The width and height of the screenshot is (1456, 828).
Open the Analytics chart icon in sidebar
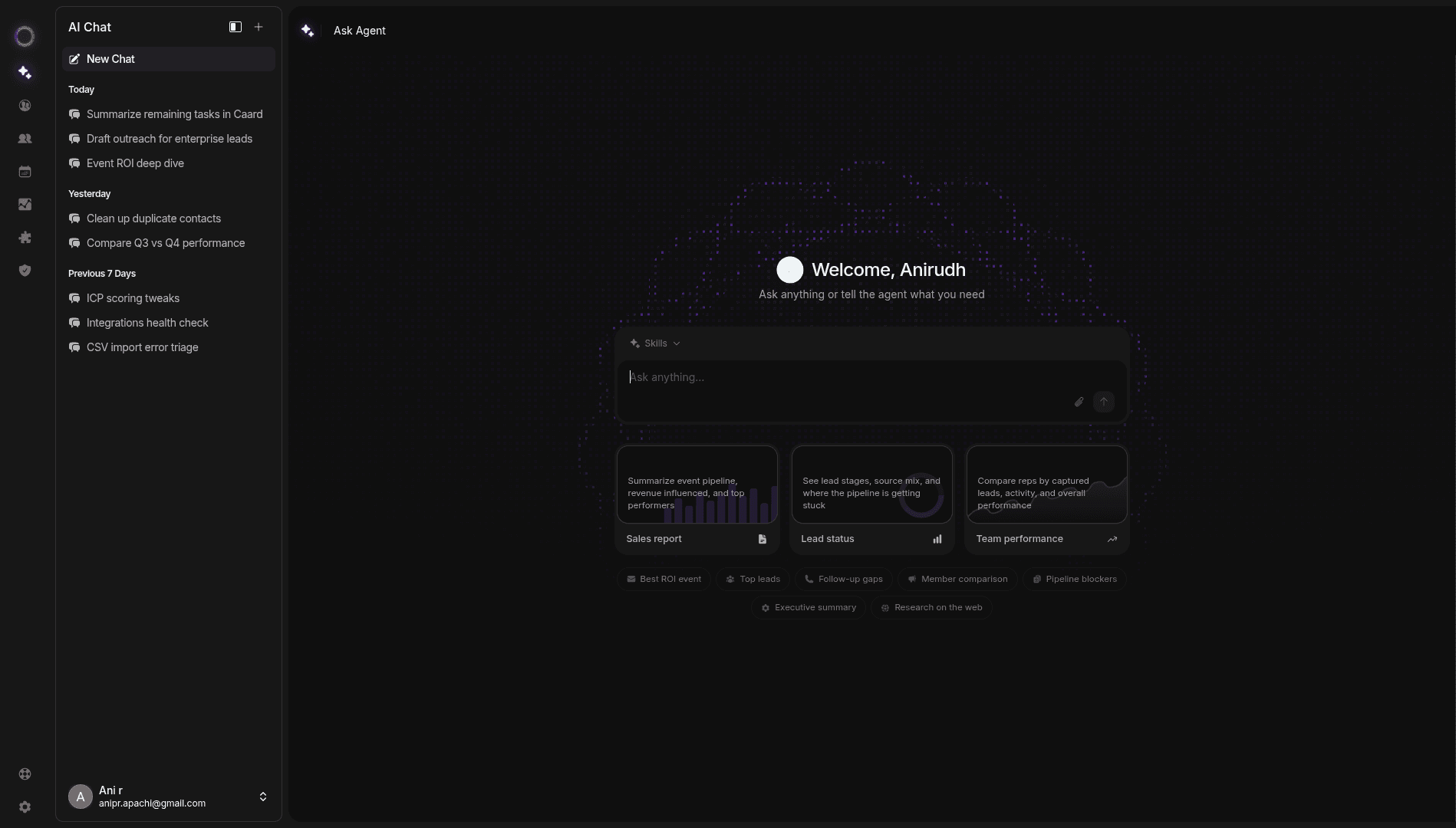pos(25,205)
